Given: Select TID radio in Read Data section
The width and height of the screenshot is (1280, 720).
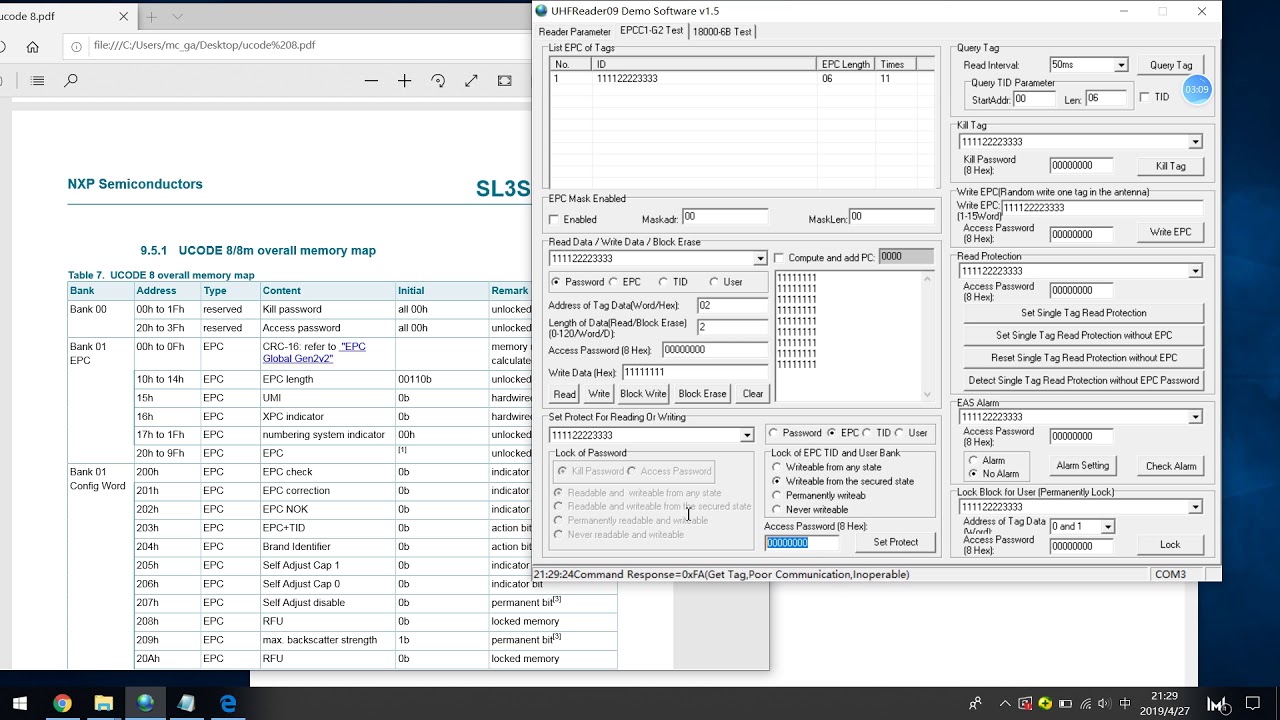Looking at the screenshot, I should tap(663, 282).
